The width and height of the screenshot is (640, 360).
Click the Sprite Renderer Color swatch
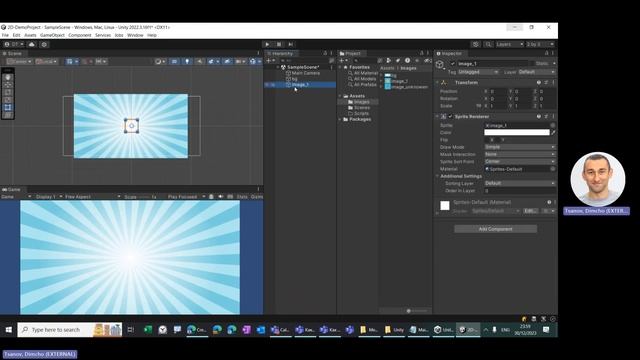click(x=517, y=132)
